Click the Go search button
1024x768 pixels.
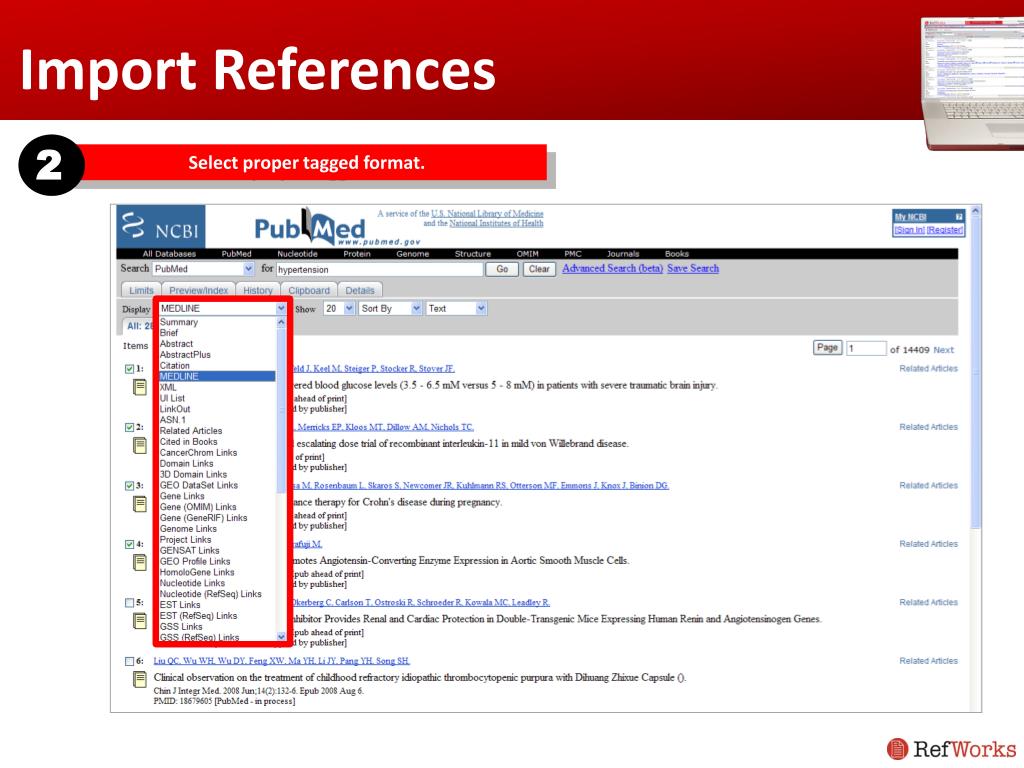pyautogui.click(x=502, y=269)
